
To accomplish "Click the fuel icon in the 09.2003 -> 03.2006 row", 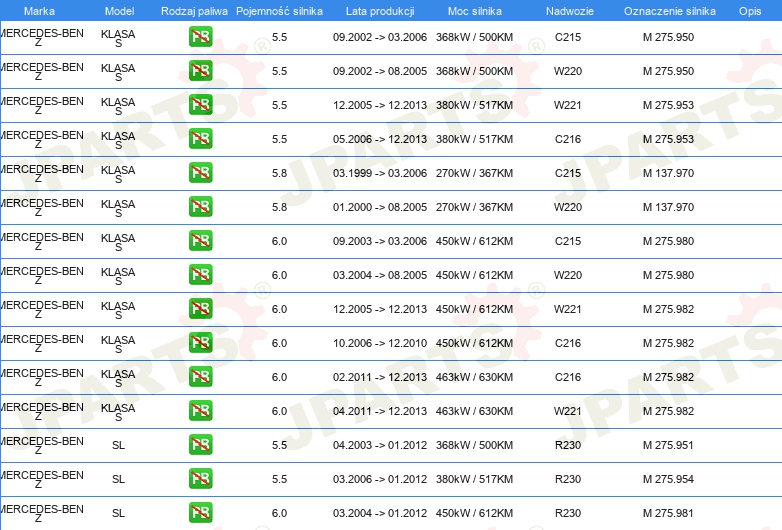I will pos(200,241).
